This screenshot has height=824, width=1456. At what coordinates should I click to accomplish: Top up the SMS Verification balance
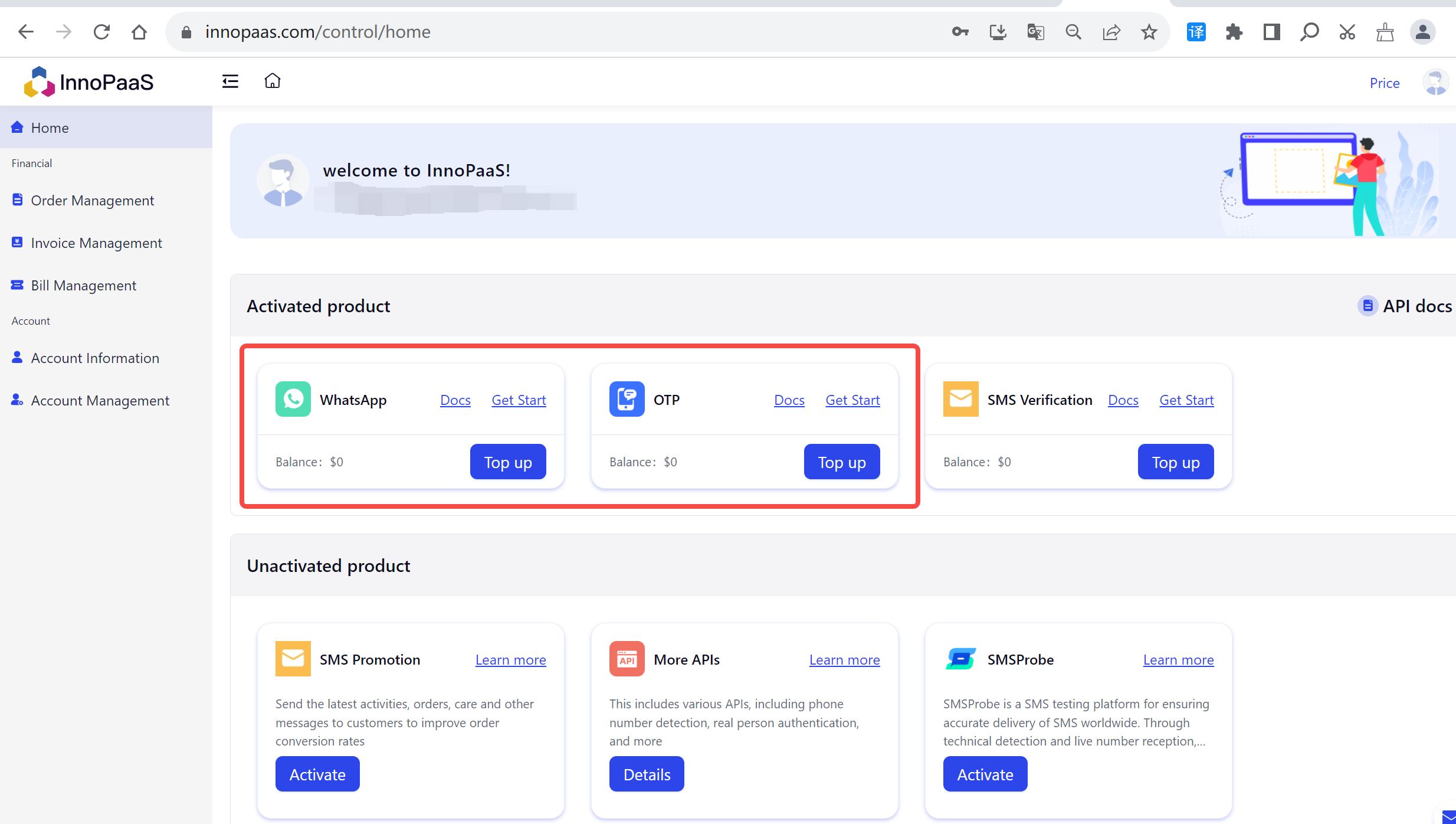tap(1176, 462)
